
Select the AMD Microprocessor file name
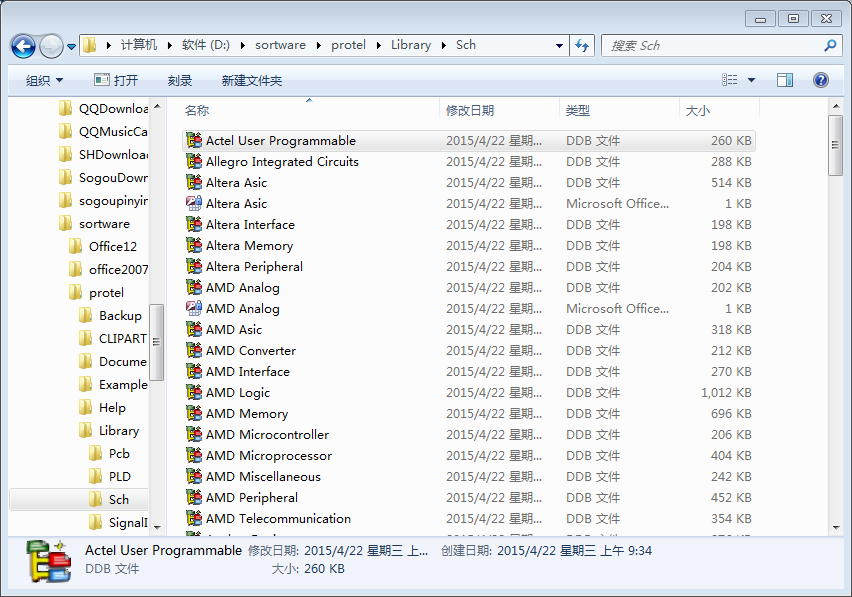(x=269, y=456)
